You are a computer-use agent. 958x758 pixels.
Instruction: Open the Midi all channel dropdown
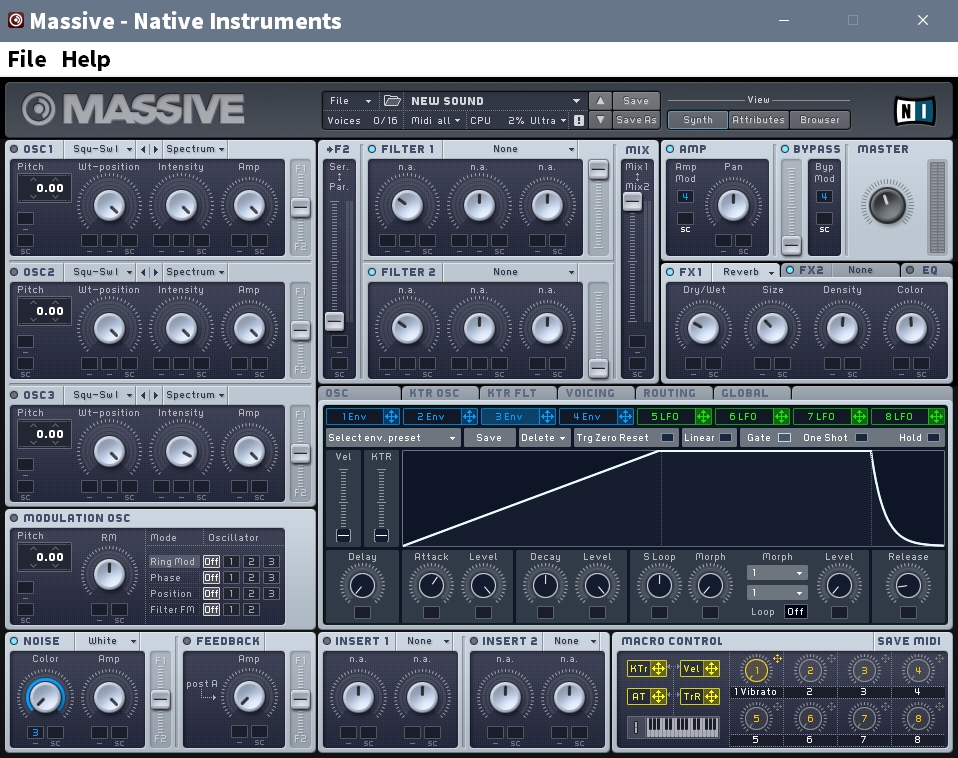point(435,120)
